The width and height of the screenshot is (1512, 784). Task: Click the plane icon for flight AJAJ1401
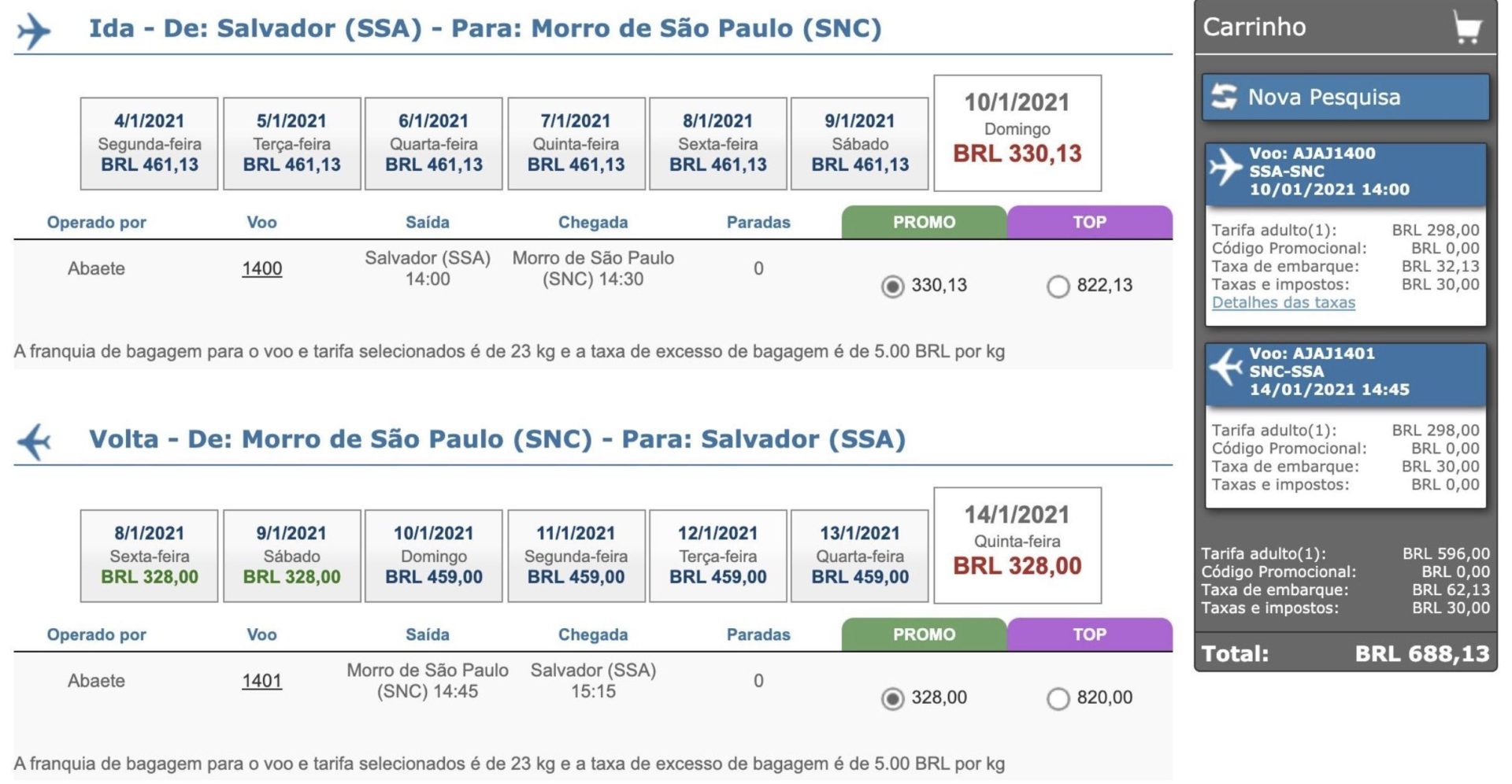(1225, 368)
